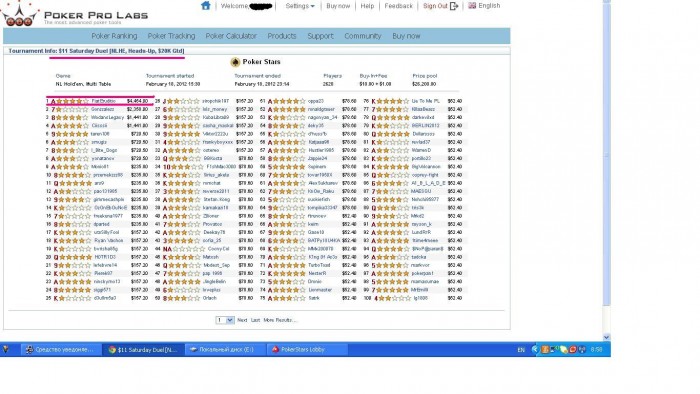Open the Help link

[x=367, y=6]
